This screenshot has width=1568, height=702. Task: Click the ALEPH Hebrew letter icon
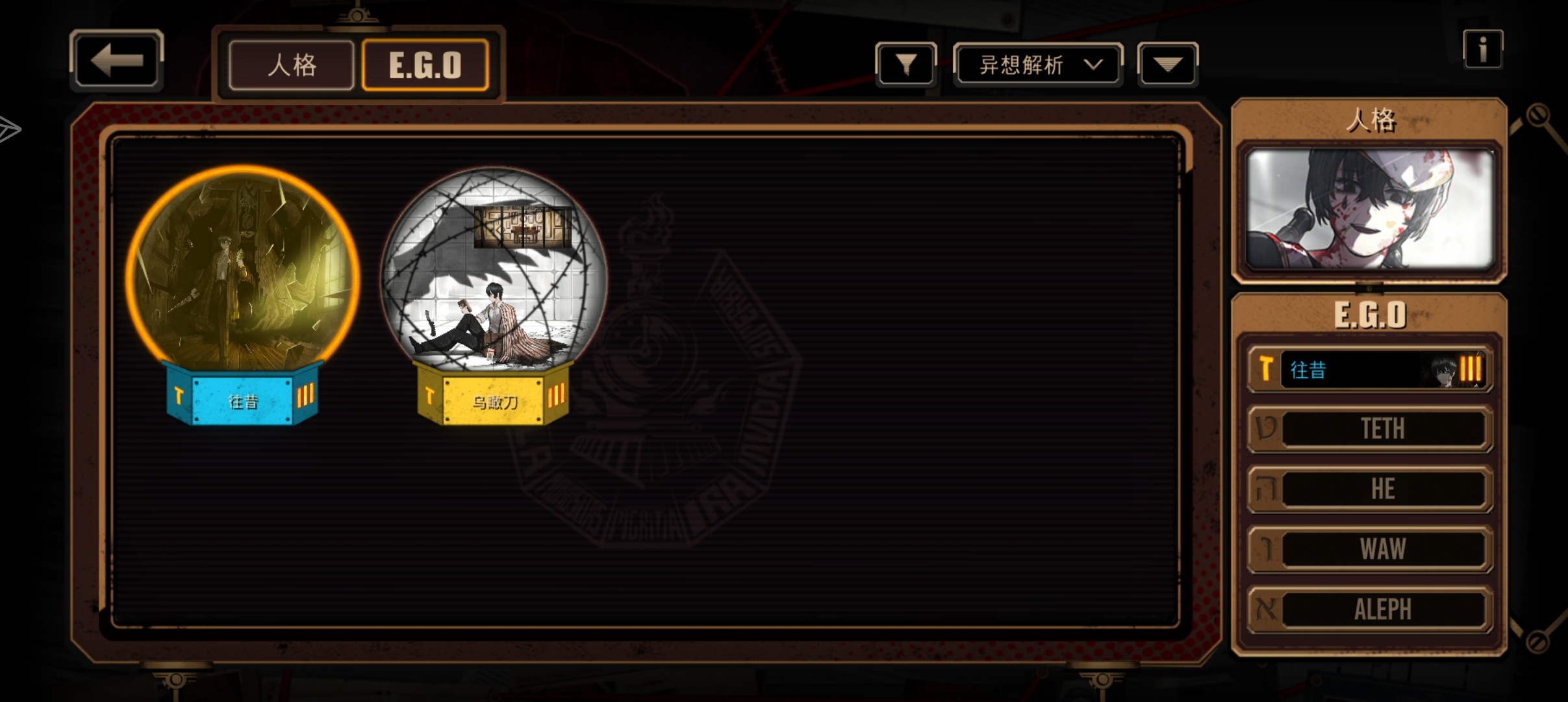1266,610
